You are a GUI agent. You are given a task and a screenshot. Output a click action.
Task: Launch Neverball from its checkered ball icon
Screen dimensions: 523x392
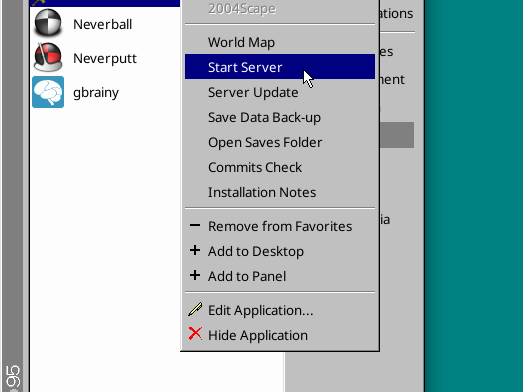48,23
